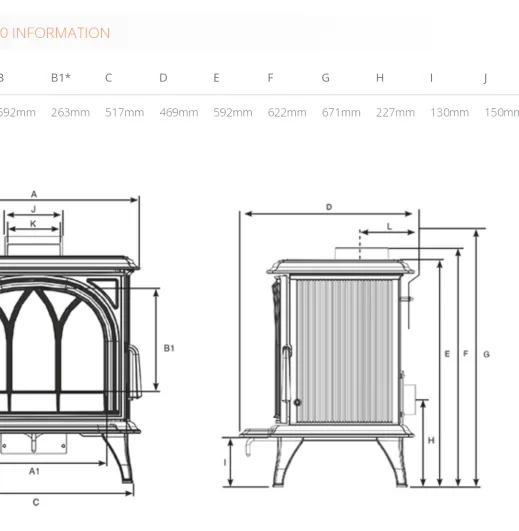Image resolution: width=519 pixels, height=531 pixels.
Task: Click the E column header
Action: [x=216, y=78]
